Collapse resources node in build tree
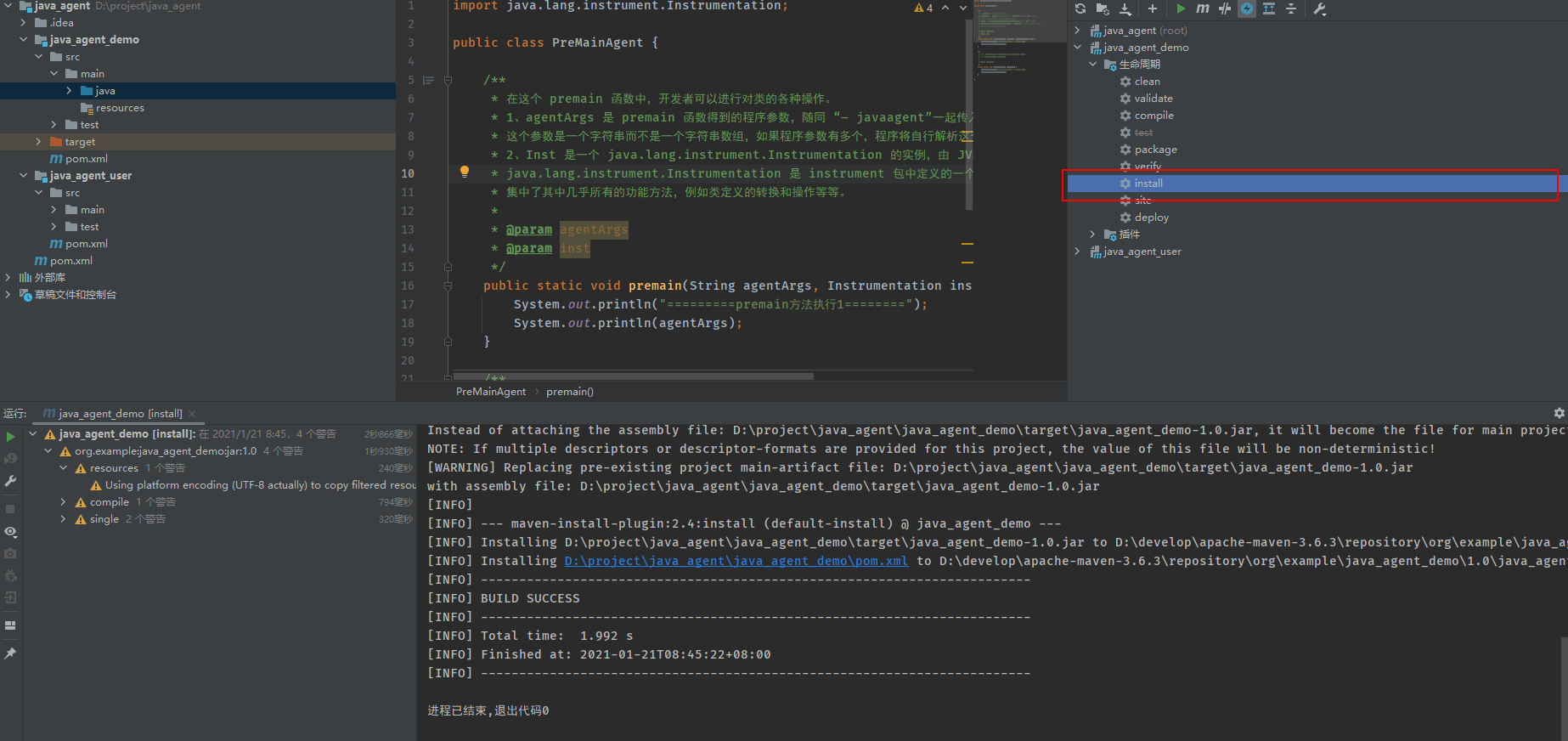Image resolution: width=1568 pixels, height=741 pixels. pyautogui.click(x=63, y=468)
